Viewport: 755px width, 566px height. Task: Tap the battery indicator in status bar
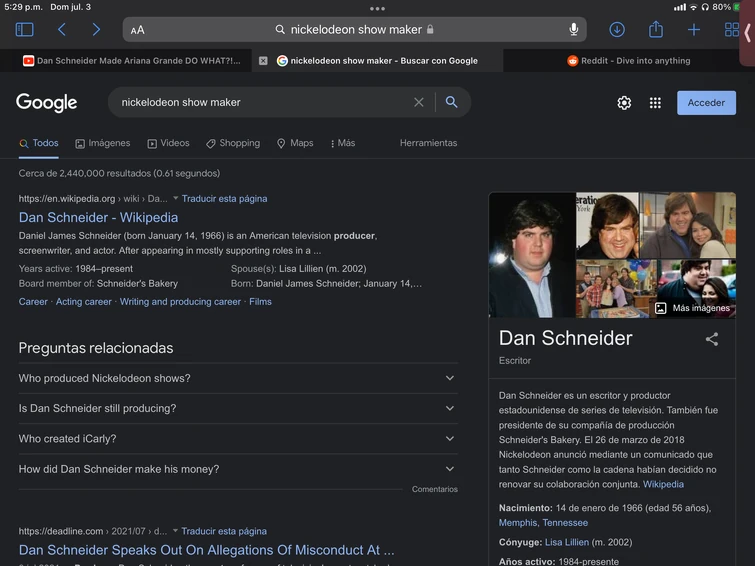coord(736,7)
